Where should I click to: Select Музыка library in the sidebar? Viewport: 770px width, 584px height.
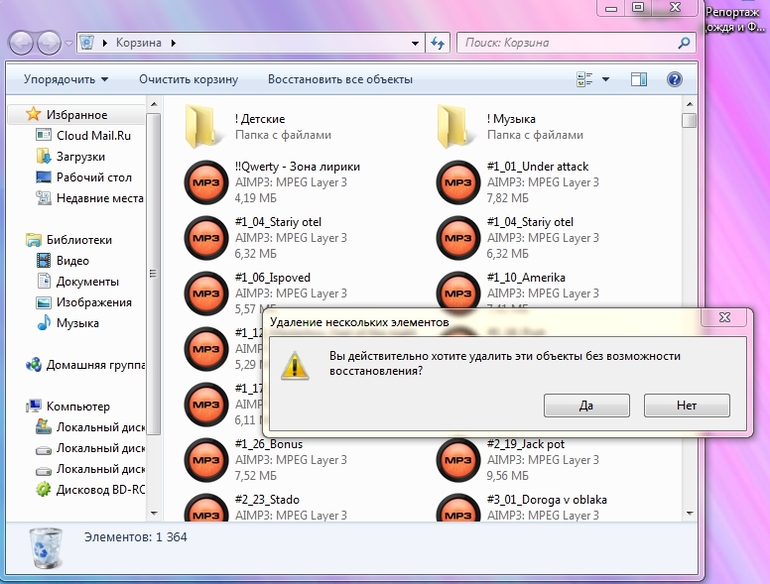[77, 323]
